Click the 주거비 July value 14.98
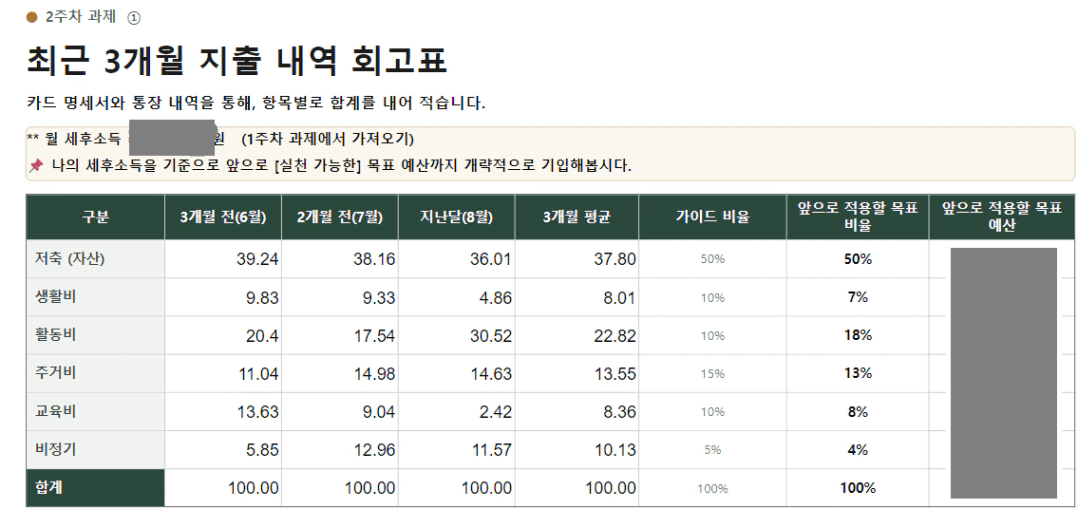The width and height of the screenshot is (1078, 509). click(372, 374)
